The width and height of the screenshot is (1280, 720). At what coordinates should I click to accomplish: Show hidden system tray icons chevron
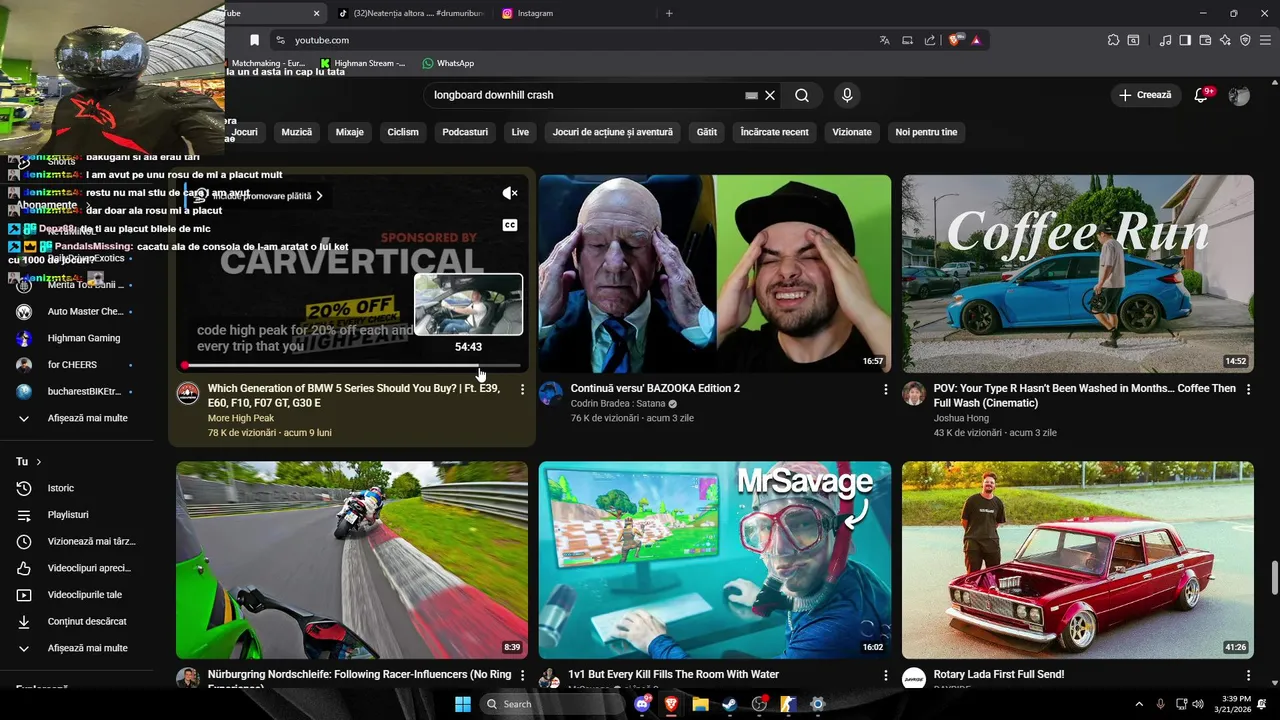pos(1139,704)
